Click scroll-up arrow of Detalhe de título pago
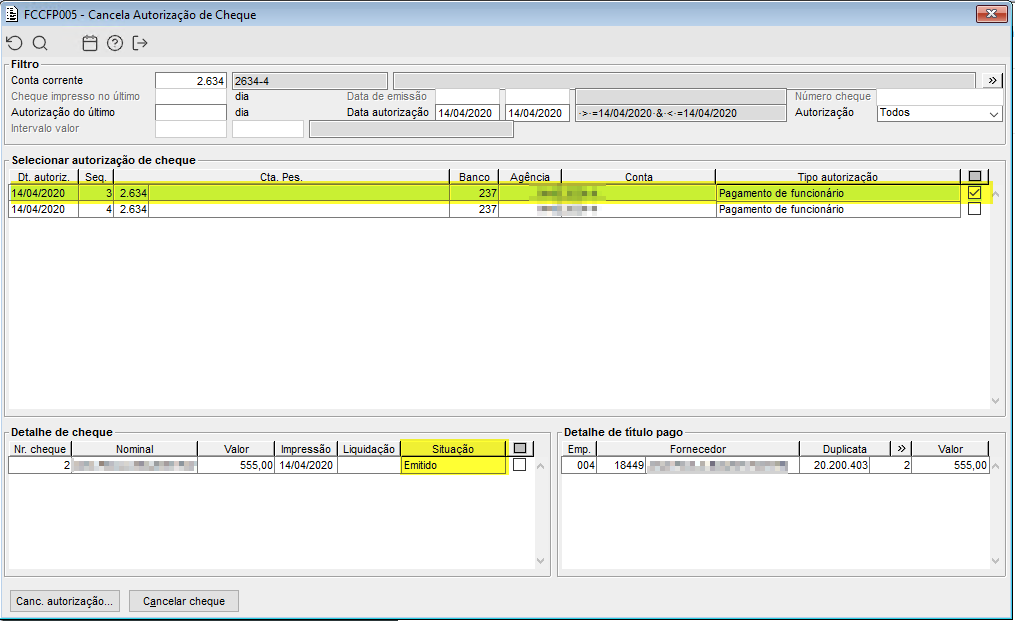Screen dimensions: 1015x621 [996, 466]
